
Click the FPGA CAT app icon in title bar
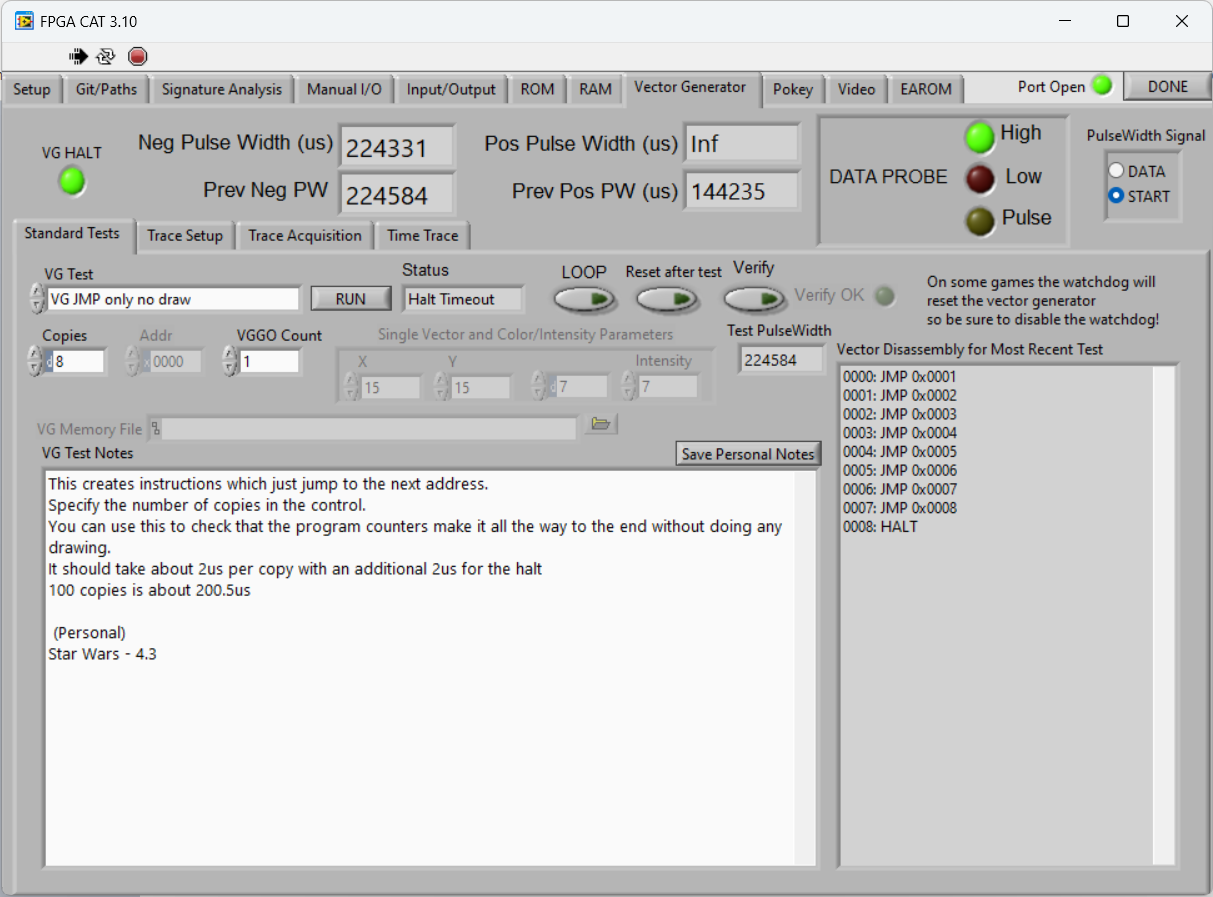click(x=24, y=21)
